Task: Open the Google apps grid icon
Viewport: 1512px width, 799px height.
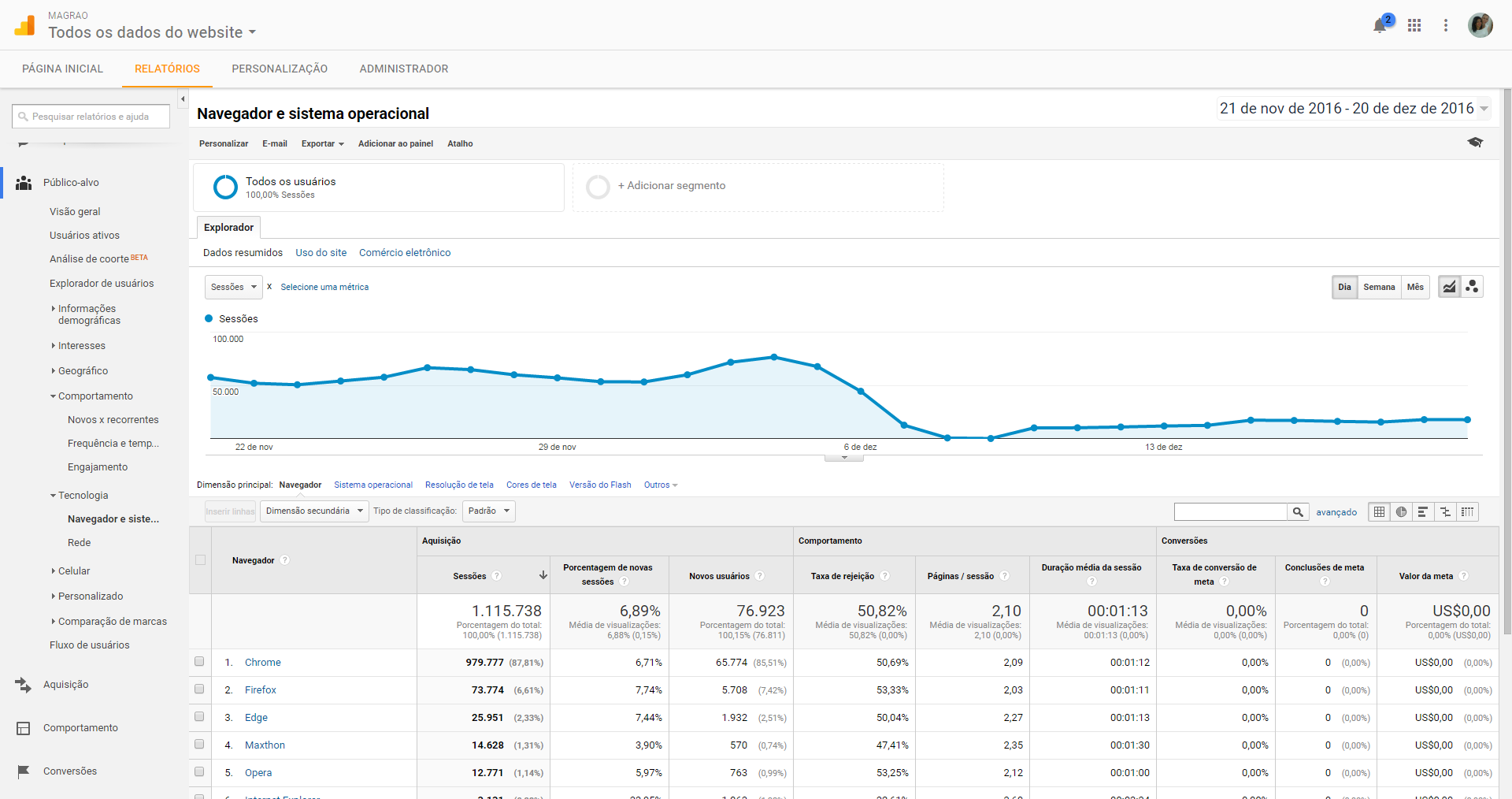Action: point(1414,25)
